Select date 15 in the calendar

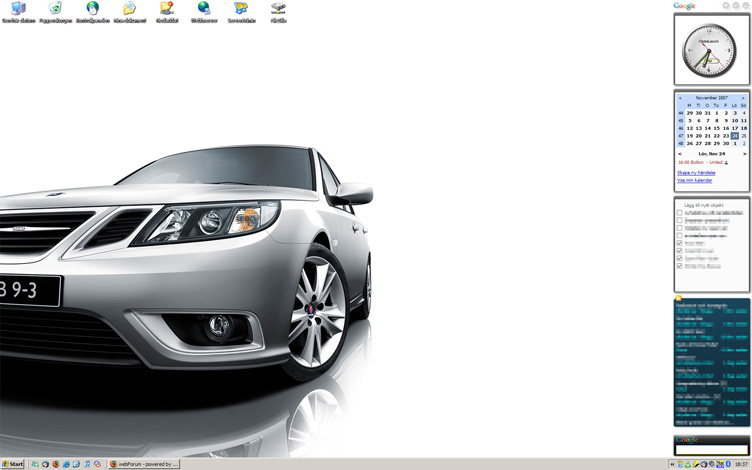click(x=717, y=128)
